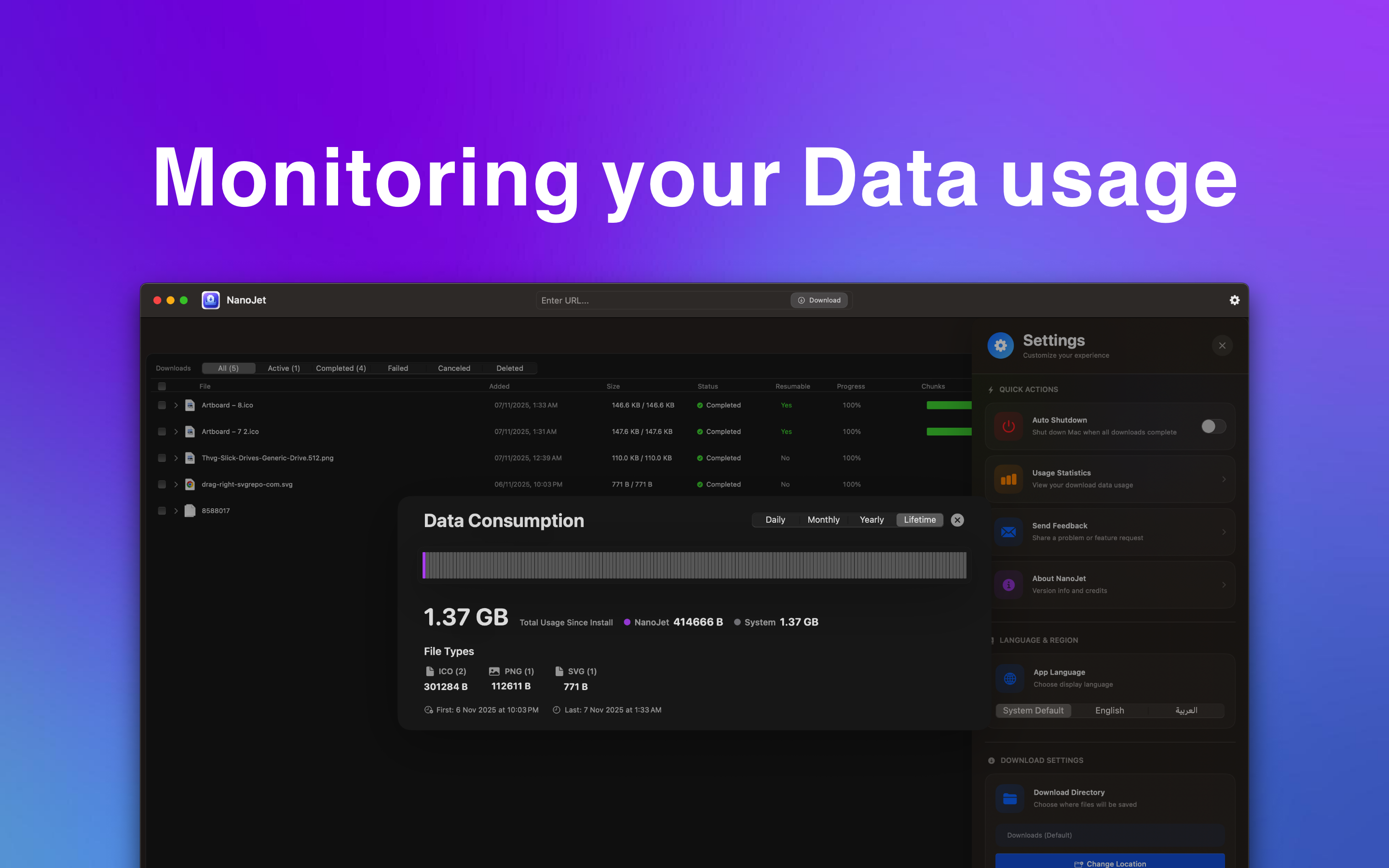The image size is (1389, 868).
Task: Open About NanoJet via its chevron
Action: click(1224, 585)
